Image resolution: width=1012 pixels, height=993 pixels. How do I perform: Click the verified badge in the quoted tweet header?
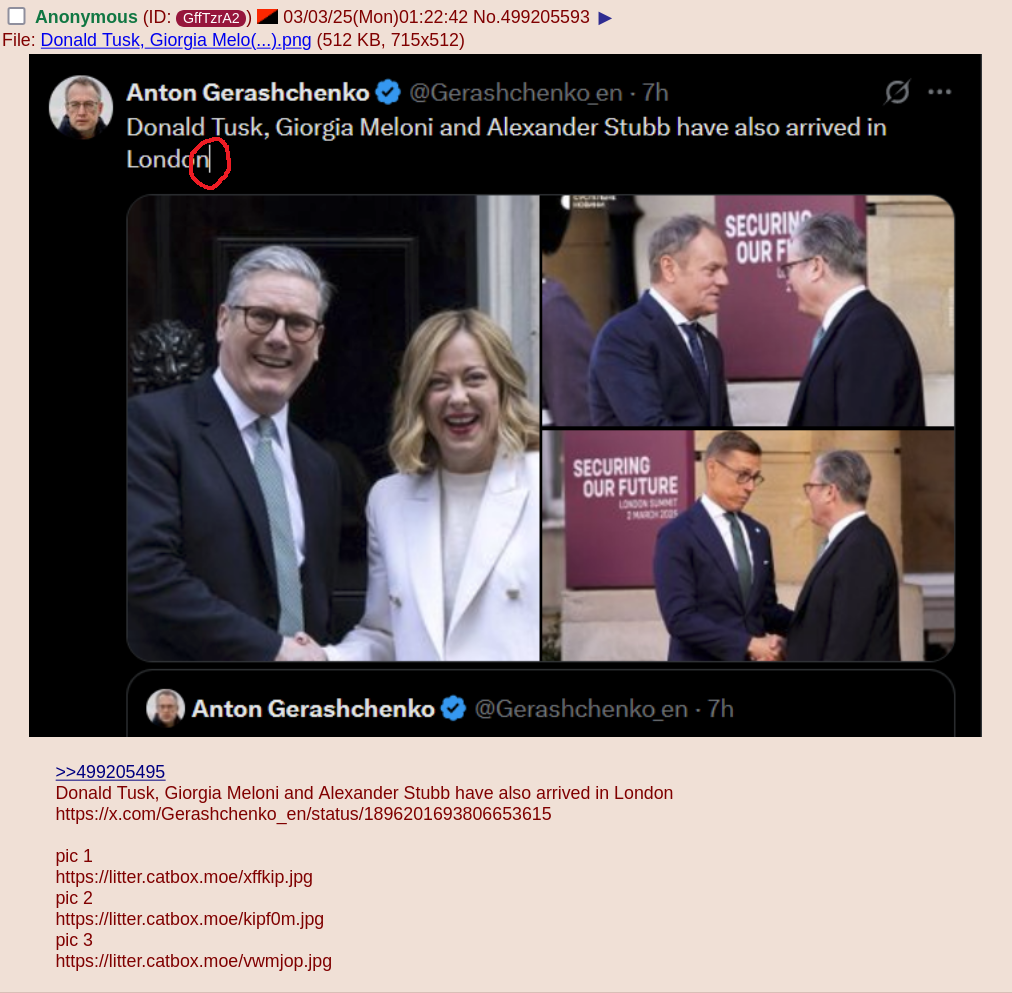(x=453, y=708)
